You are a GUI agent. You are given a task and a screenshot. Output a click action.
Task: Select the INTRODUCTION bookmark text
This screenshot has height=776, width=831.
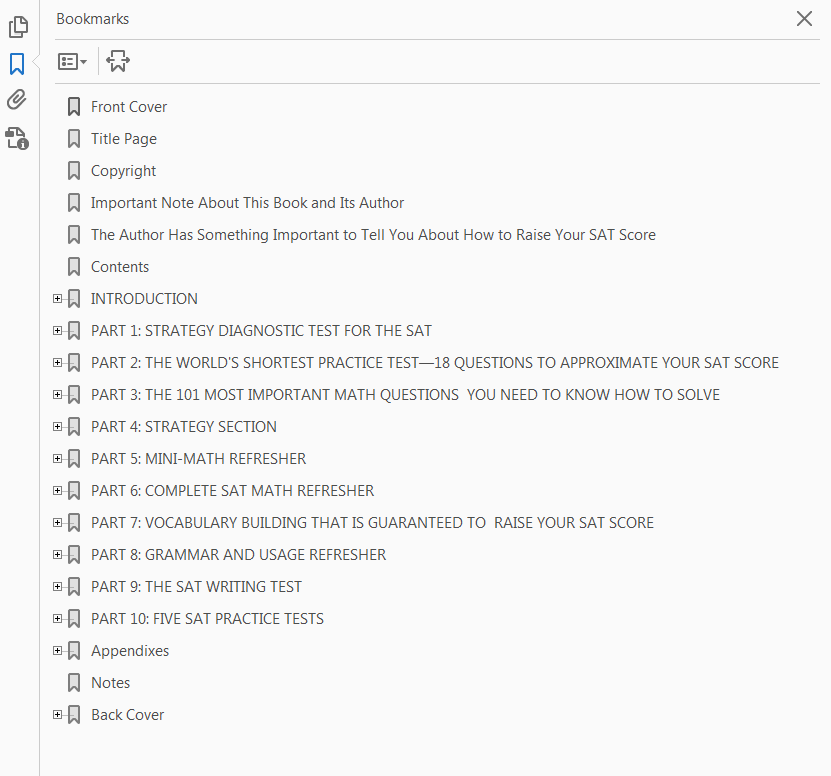(144, 299)
